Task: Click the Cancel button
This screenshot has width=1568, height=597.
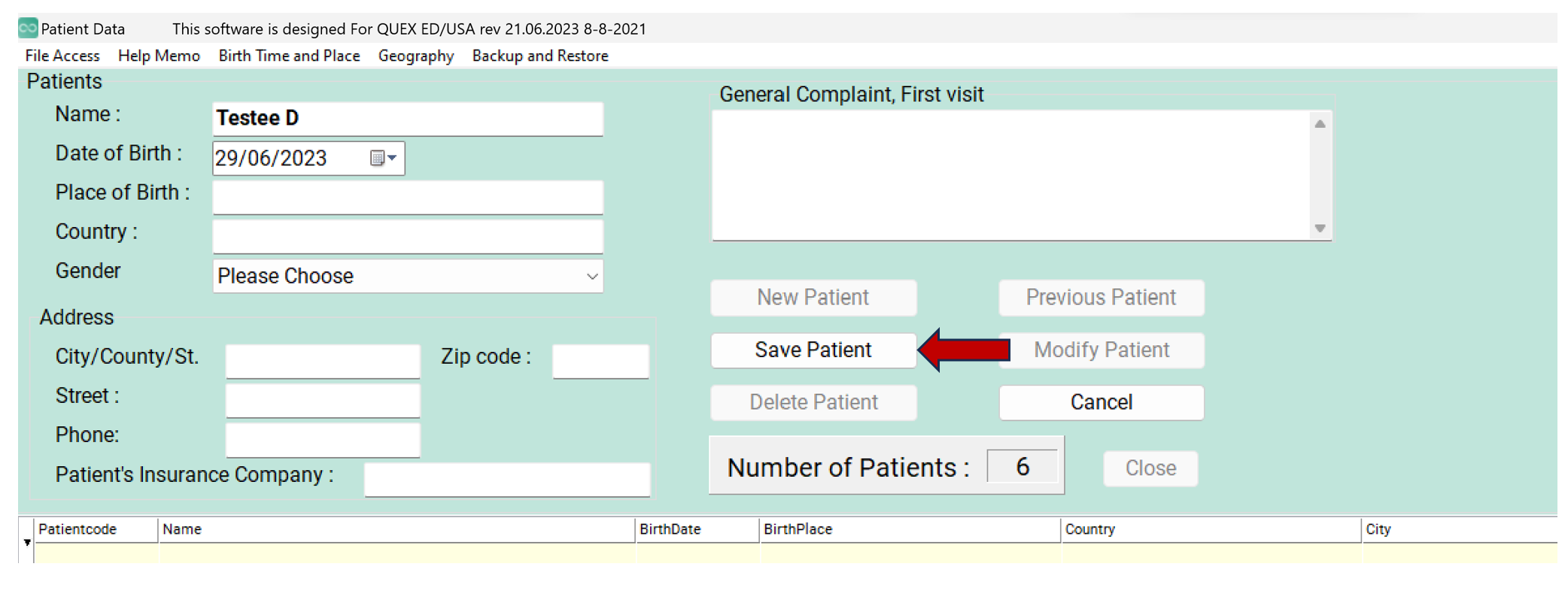Action: [x=1102, y=402]
